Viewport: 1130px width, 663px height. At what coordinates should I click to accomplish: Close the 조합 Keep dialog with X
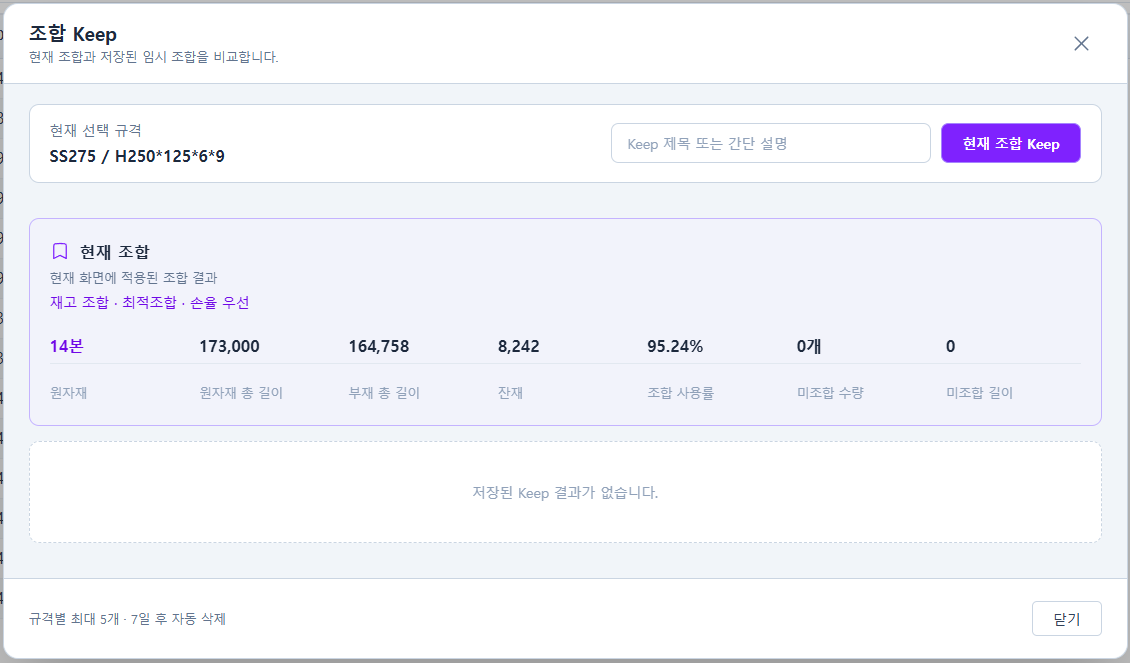tap(1081, 43)
